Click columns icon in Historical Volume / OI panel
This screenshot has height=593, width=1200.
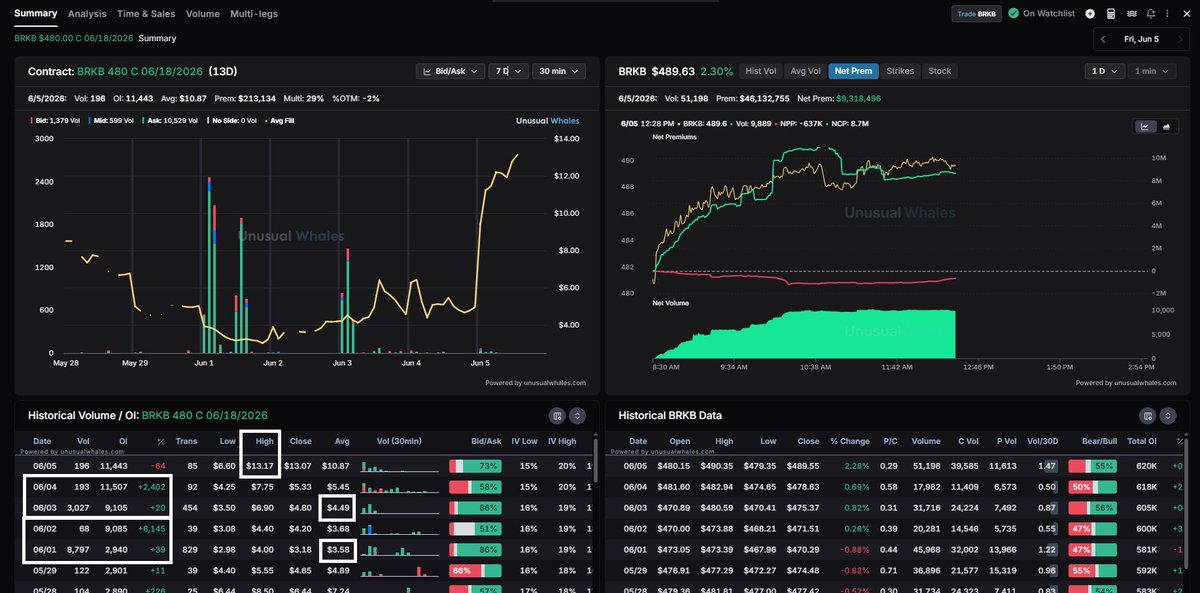(558, 415)
